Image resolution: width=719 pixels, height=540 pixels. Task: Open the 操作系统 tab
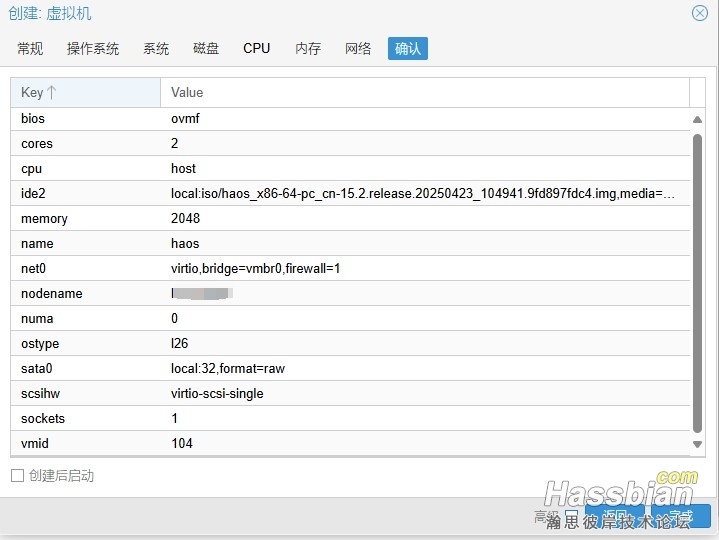coord(93,49)
